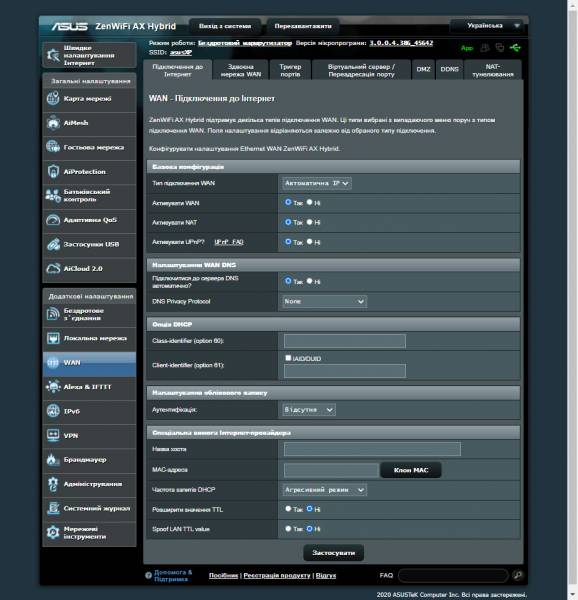Open the Adaptive QoS gauge icon
This screenshot has height=600, width=578.
click(53, 220)
